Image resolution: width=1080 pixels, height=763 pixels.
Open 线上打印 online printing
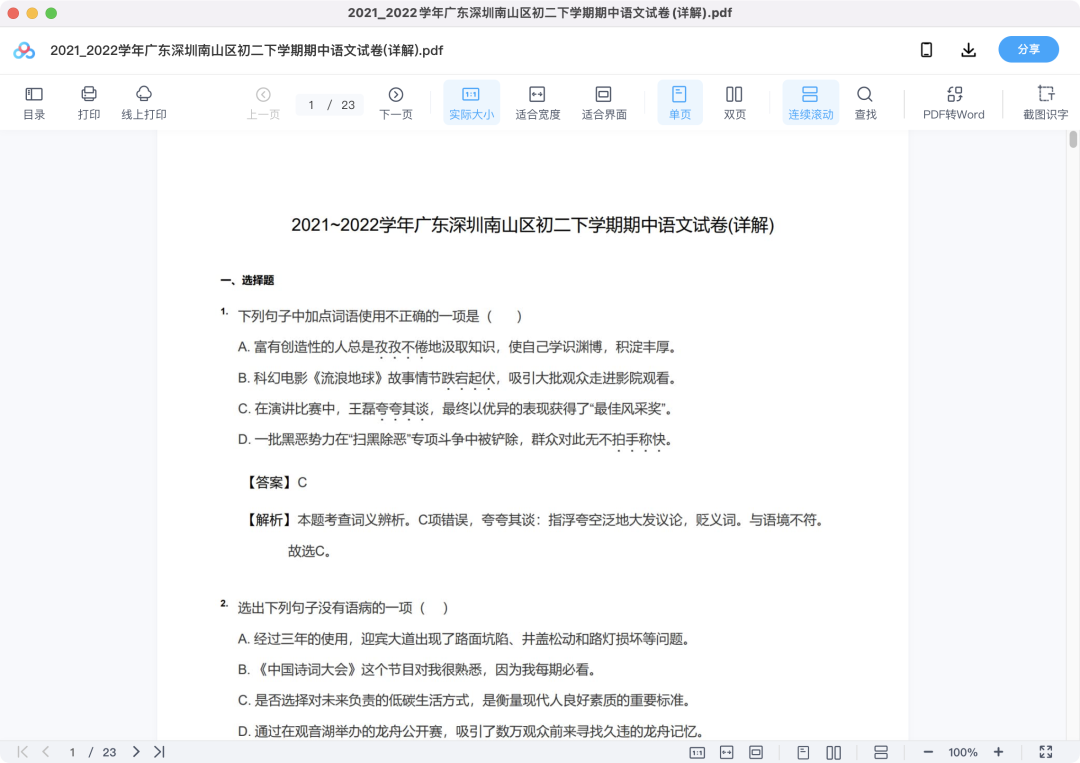click(144, 103)
